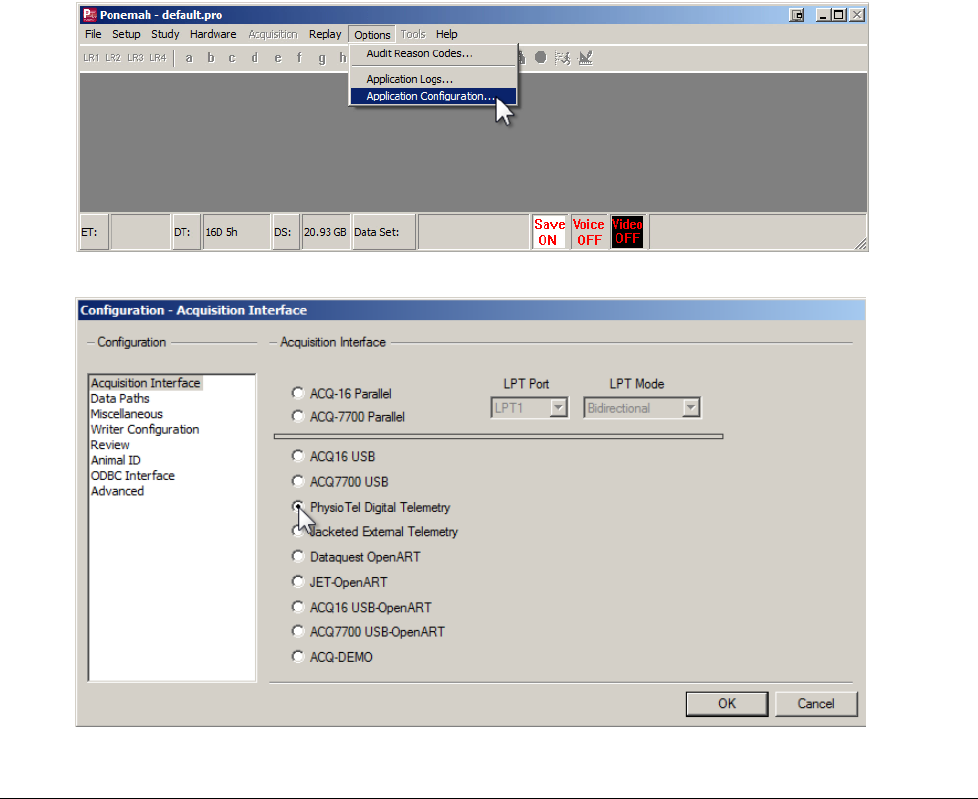978x799 pixels.
Task: Select Writer Configuration in list
Action: 145,430
